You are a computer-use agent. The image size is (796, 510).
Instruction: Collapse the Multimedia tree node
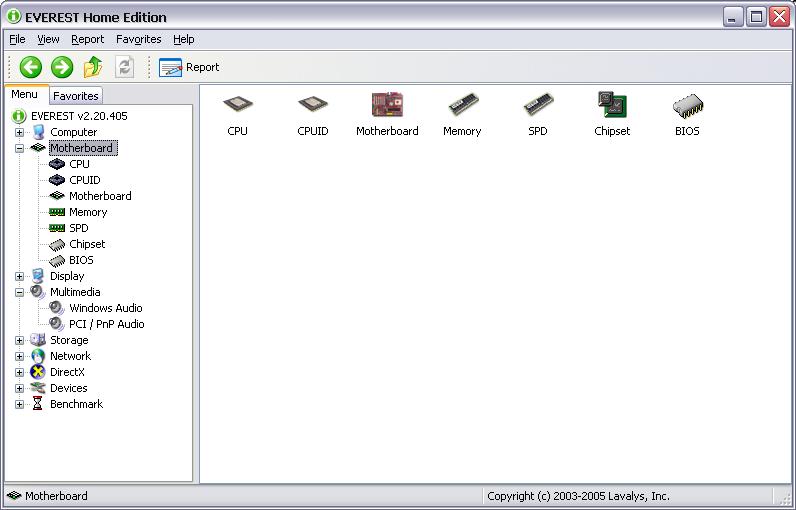pyautogui.click(x=19, y=292)
